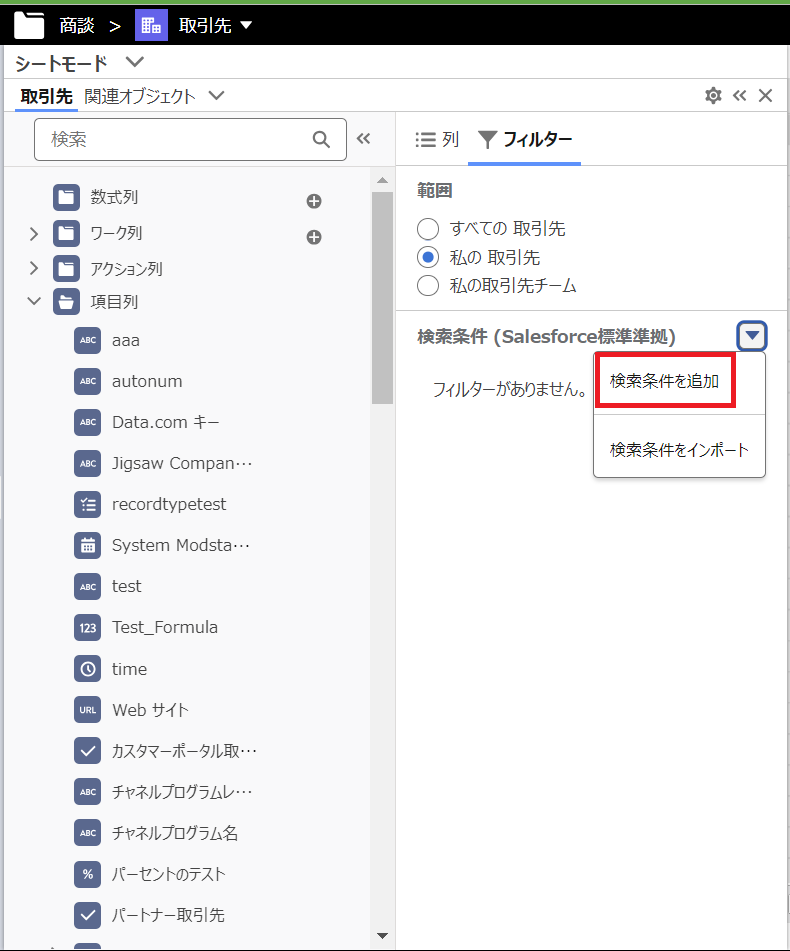Click the field list scrollbar thumb
Image resolution: width=790 pixels, height=951 pixels.
click(x=382, y=298)
